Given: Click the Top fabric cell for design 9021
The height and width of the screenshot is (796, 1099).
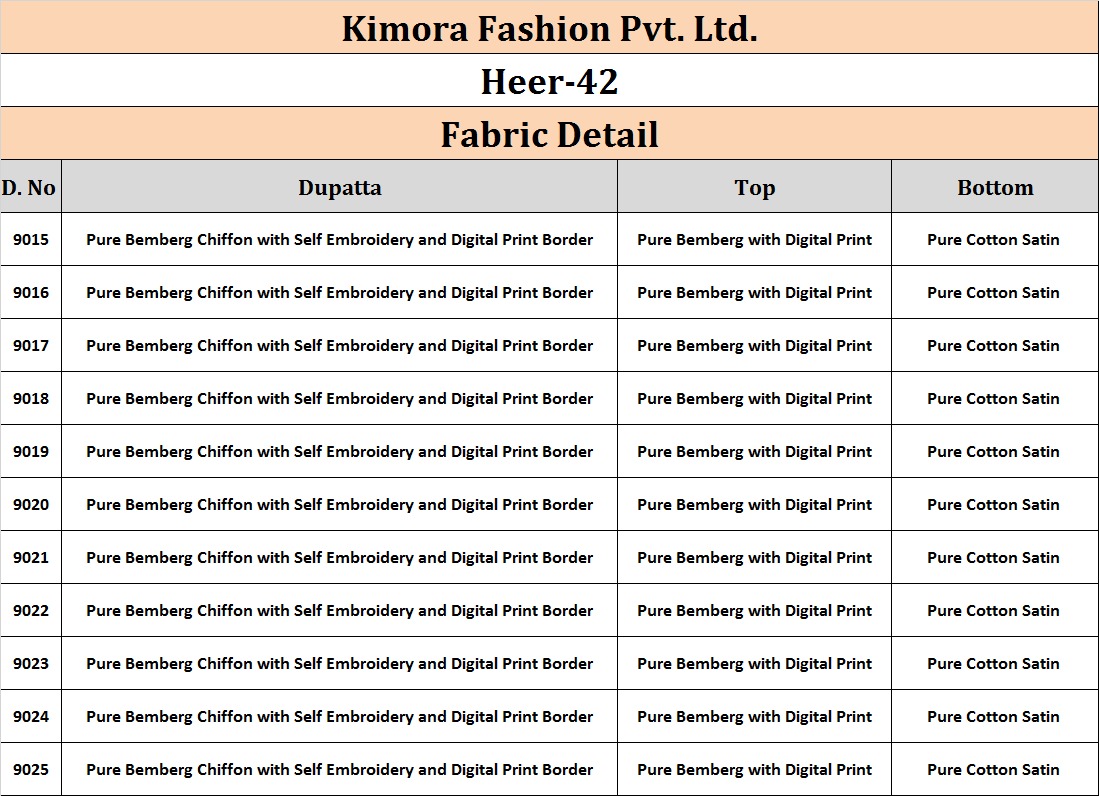Looking at the screenshot, I should [754, 558].
